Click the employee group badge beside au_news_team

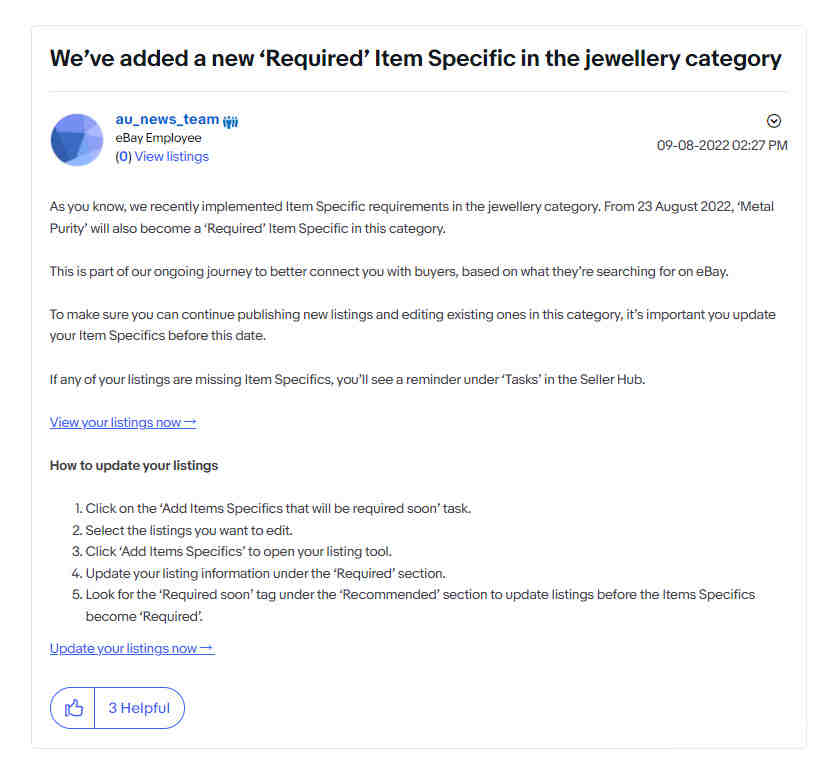click(x=231, y=122)
